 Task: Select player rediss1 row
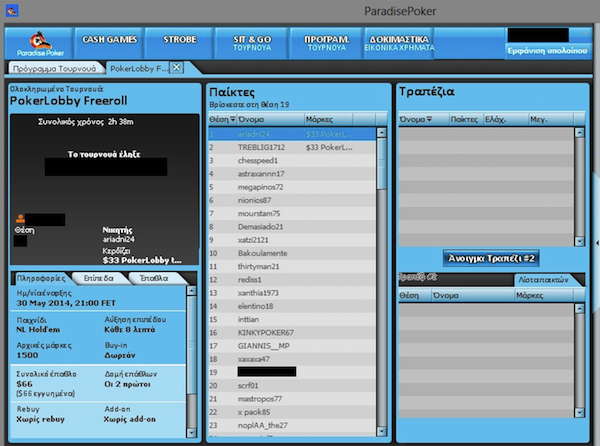(x=292, y=280)
